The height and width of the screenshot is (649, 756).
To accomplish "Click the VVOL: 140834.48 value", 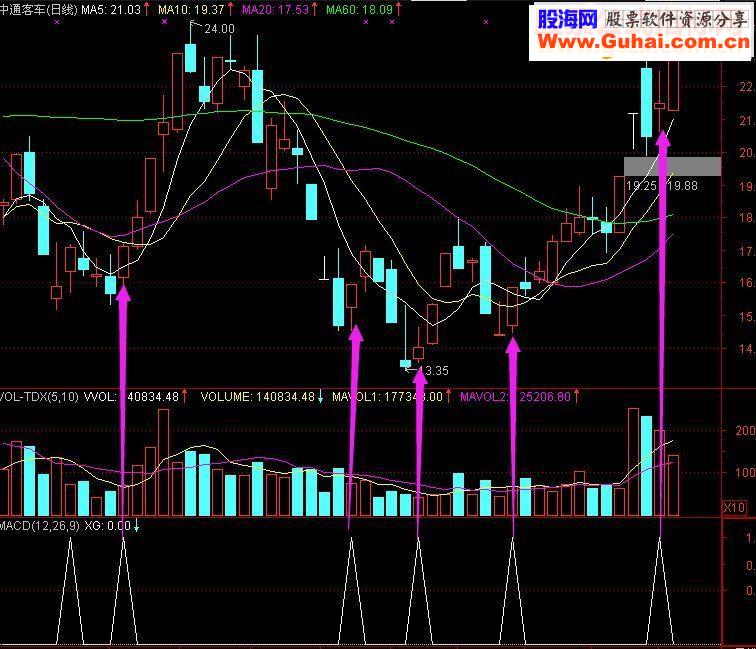I will [x=131, y=397].
